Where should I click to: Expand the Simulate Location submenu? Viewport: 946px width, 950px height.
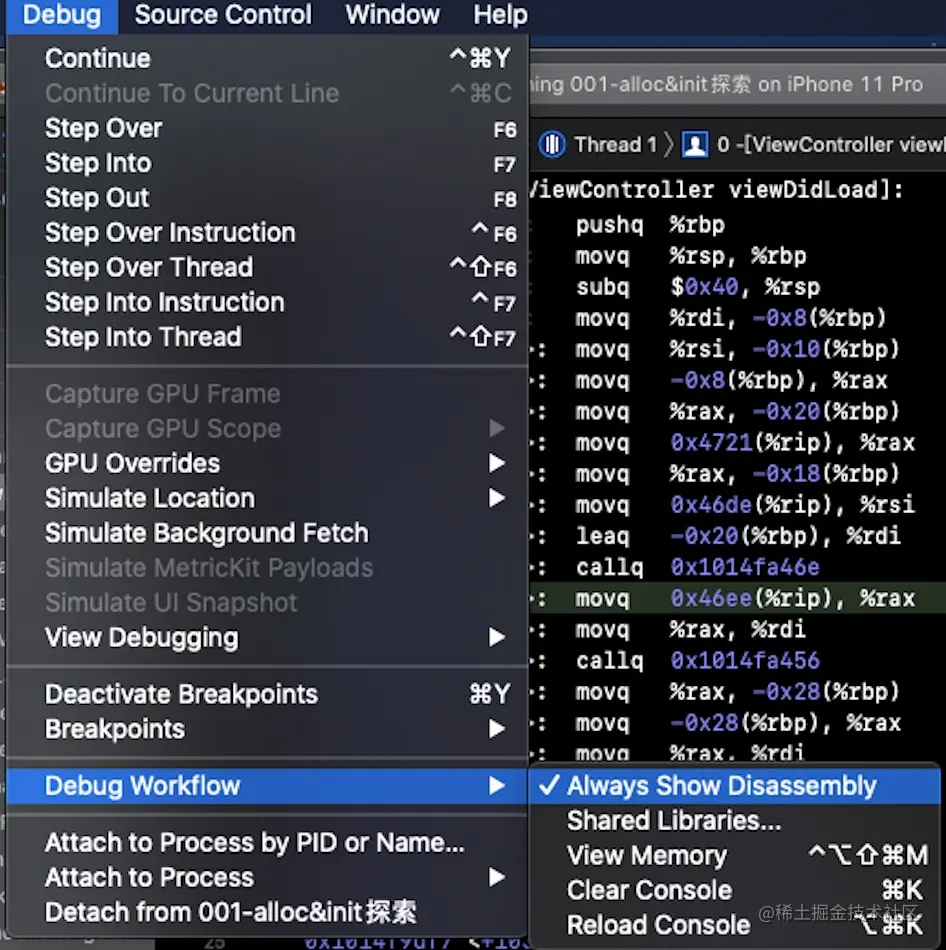[150, 498]
